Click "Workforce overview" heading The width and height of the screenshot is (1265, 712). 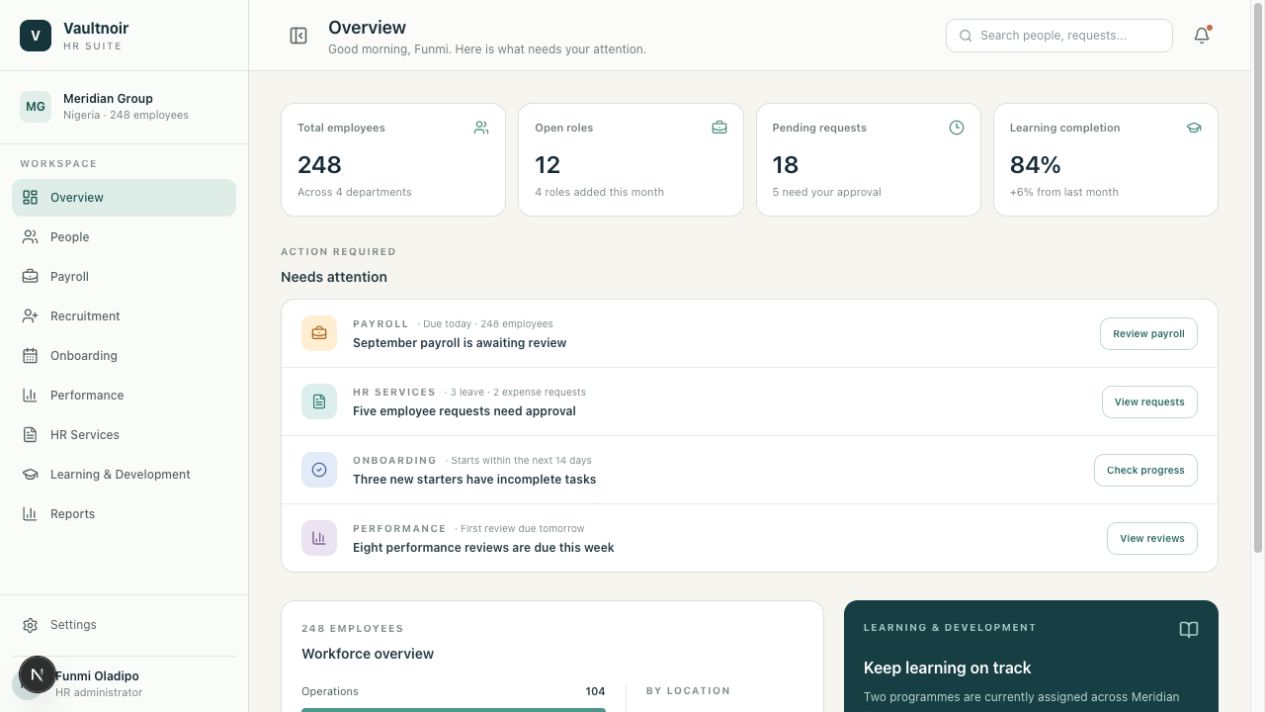pyautogui.click(x=368, y=654)
